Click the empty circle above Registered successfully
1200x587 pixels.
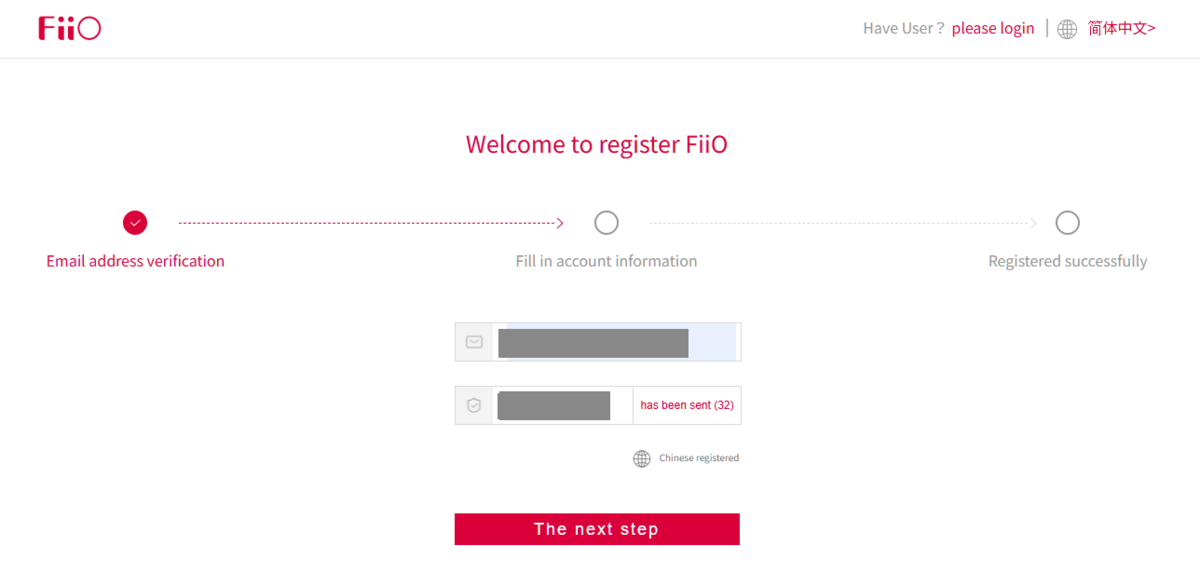pos(1067,222)
